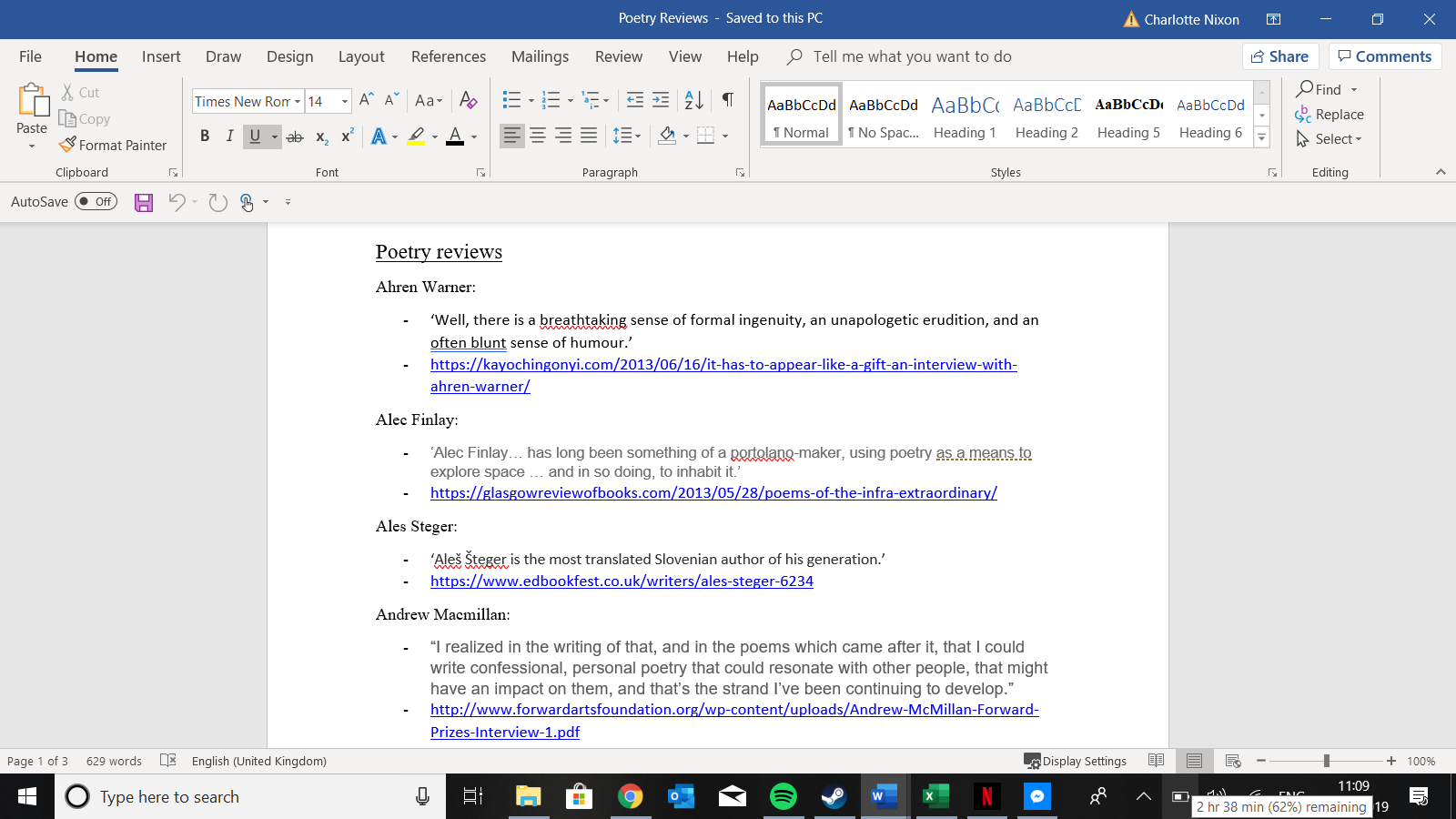Show paragraph marks with pilcrow icon
Viewport: 1456px width, 819px height.
point(728,100)
